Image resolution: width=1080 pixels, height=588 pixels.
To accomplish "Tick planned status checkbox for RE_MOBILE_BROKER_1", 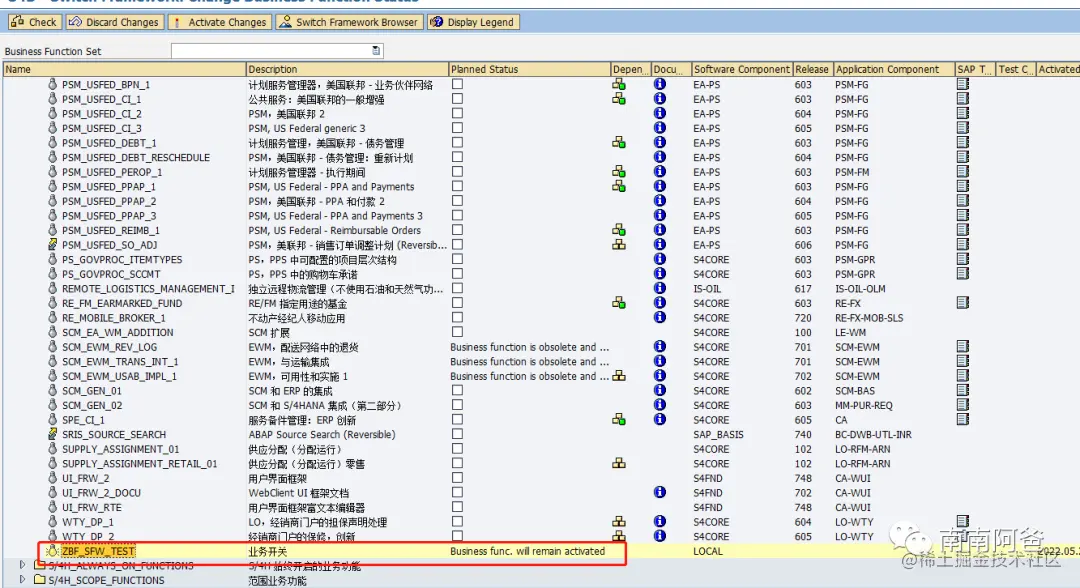I will tap(457, 317).
